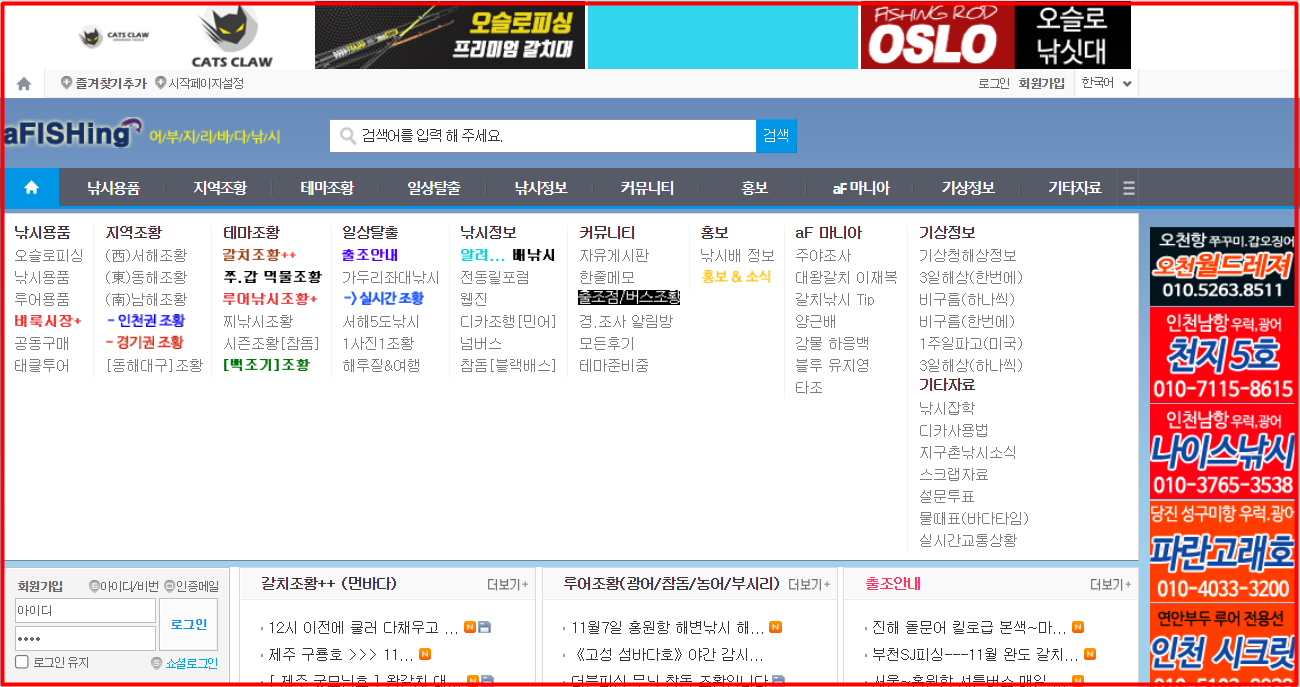Click -인천권 조황 link
This screenshot has width=1300, height=687.
[x=145, y=321]
